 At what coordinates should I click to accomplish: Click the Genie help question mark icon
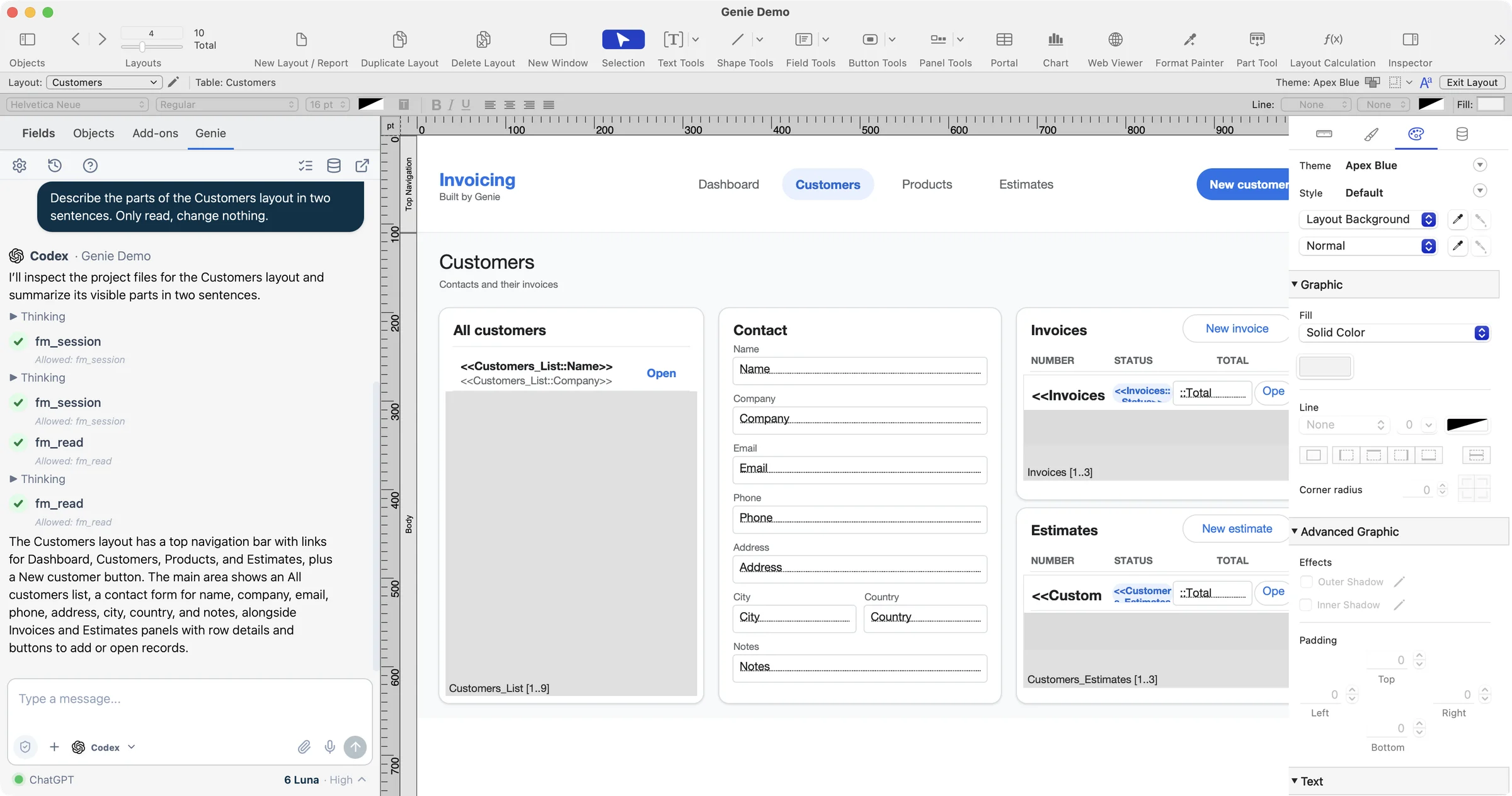pos(90,166)
